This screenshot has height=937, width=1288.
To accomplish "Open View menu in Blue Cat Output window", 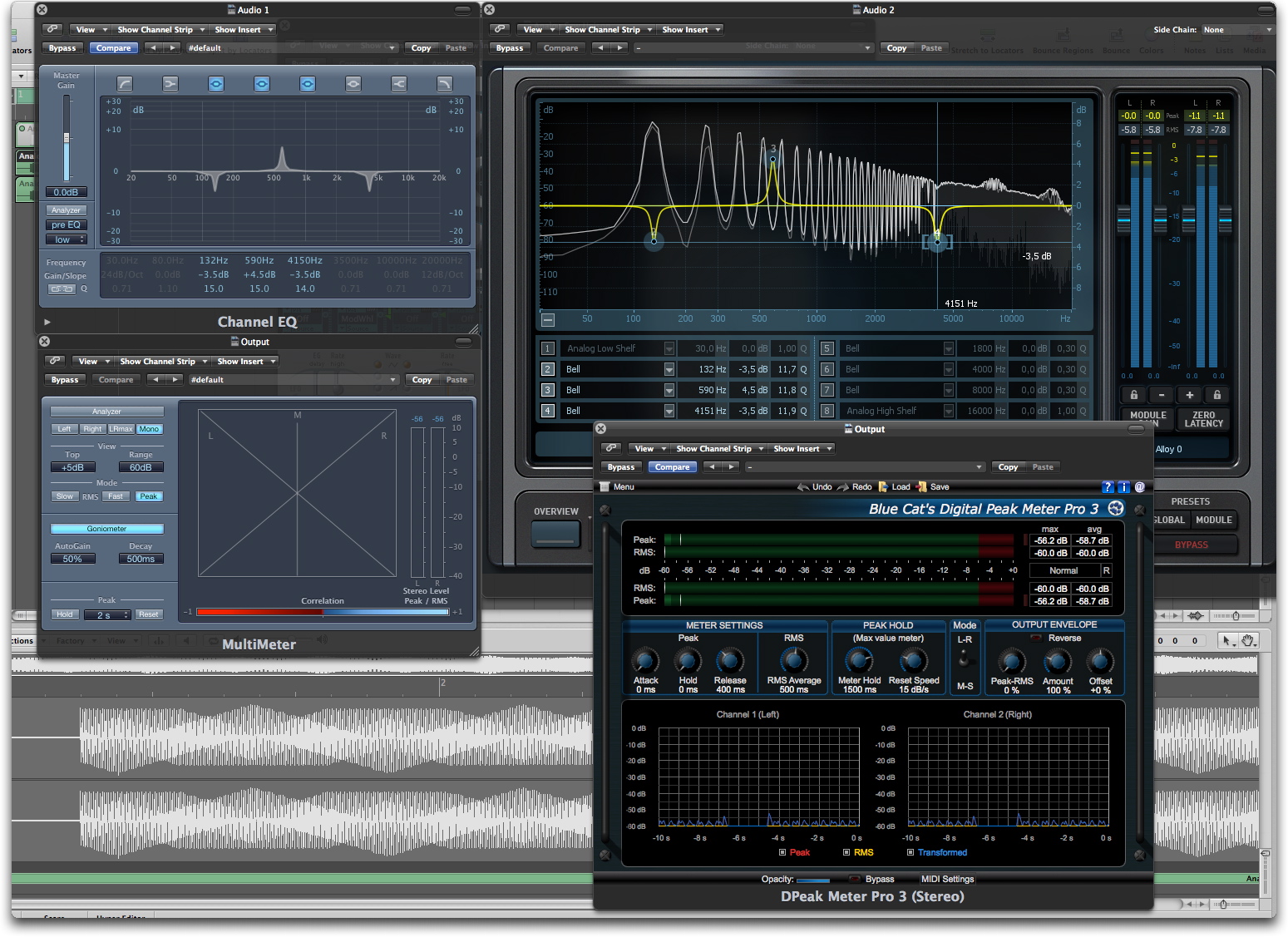I will click(x=648, y=448).
